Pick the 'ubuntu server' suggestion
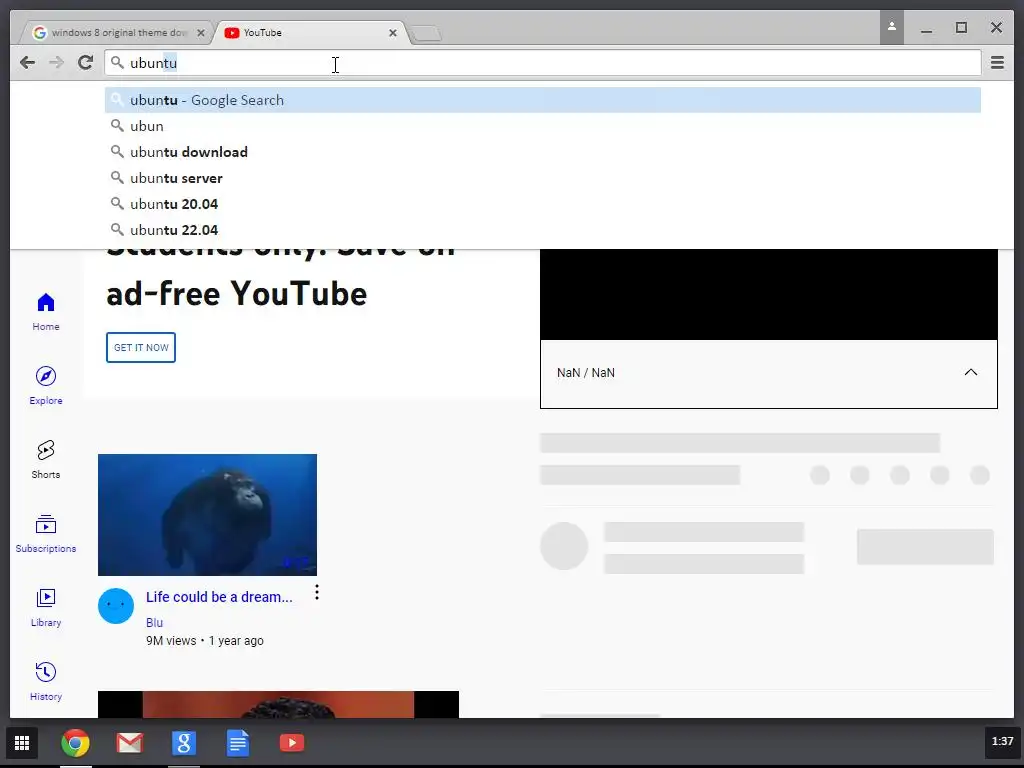 (543, 178)
